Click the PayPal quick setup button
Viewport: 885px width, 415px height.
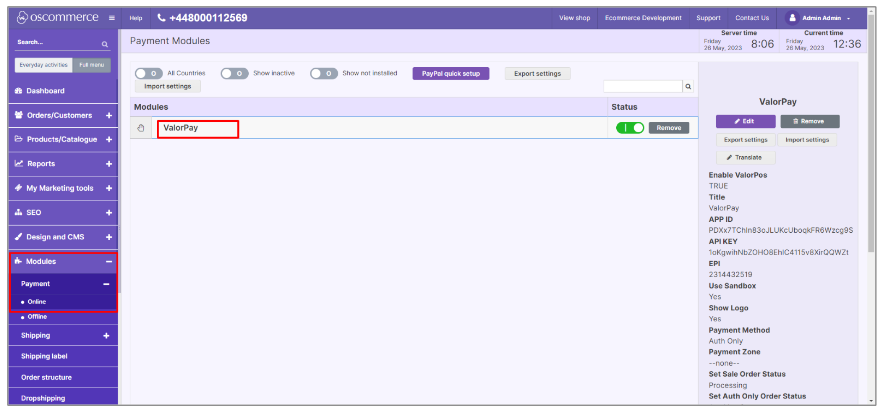coord(451,73)
